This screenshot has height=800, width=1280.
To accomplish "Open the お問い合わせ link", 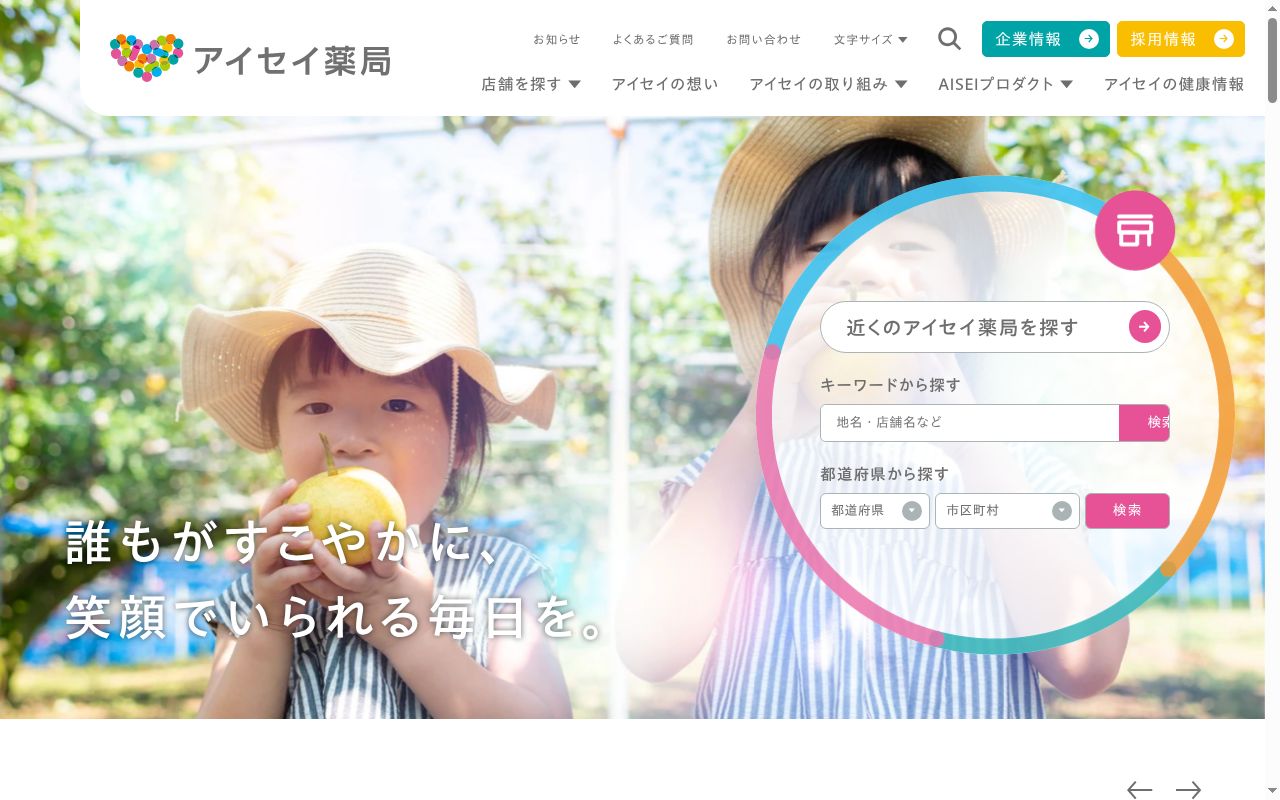I will click(x=764, y=40).
